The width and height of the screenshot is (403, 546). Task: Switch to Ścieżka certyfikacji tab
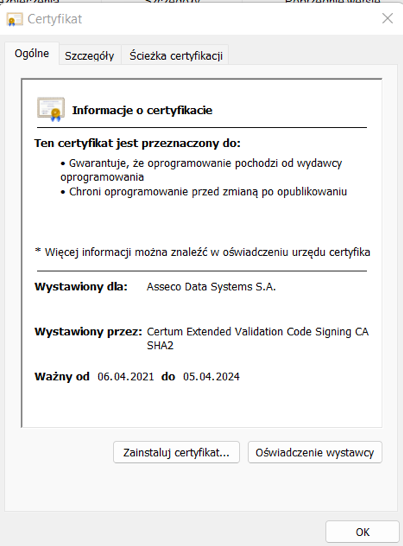176,56
